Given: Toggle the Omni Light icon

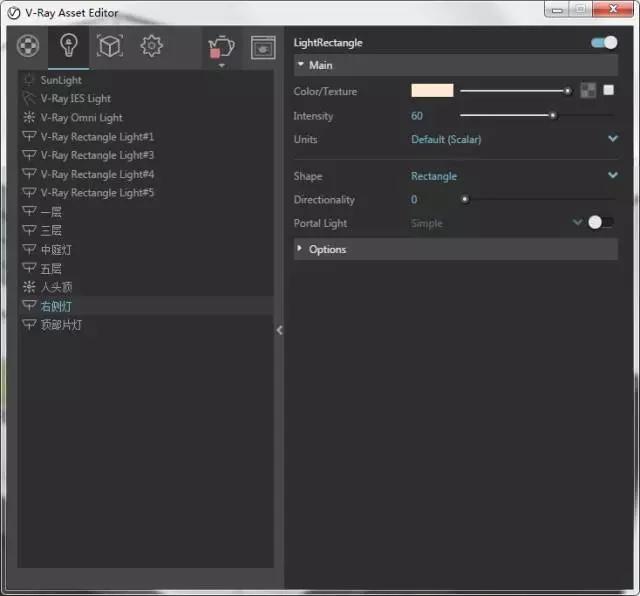Looking at the screenshot, I should (29, 118).
